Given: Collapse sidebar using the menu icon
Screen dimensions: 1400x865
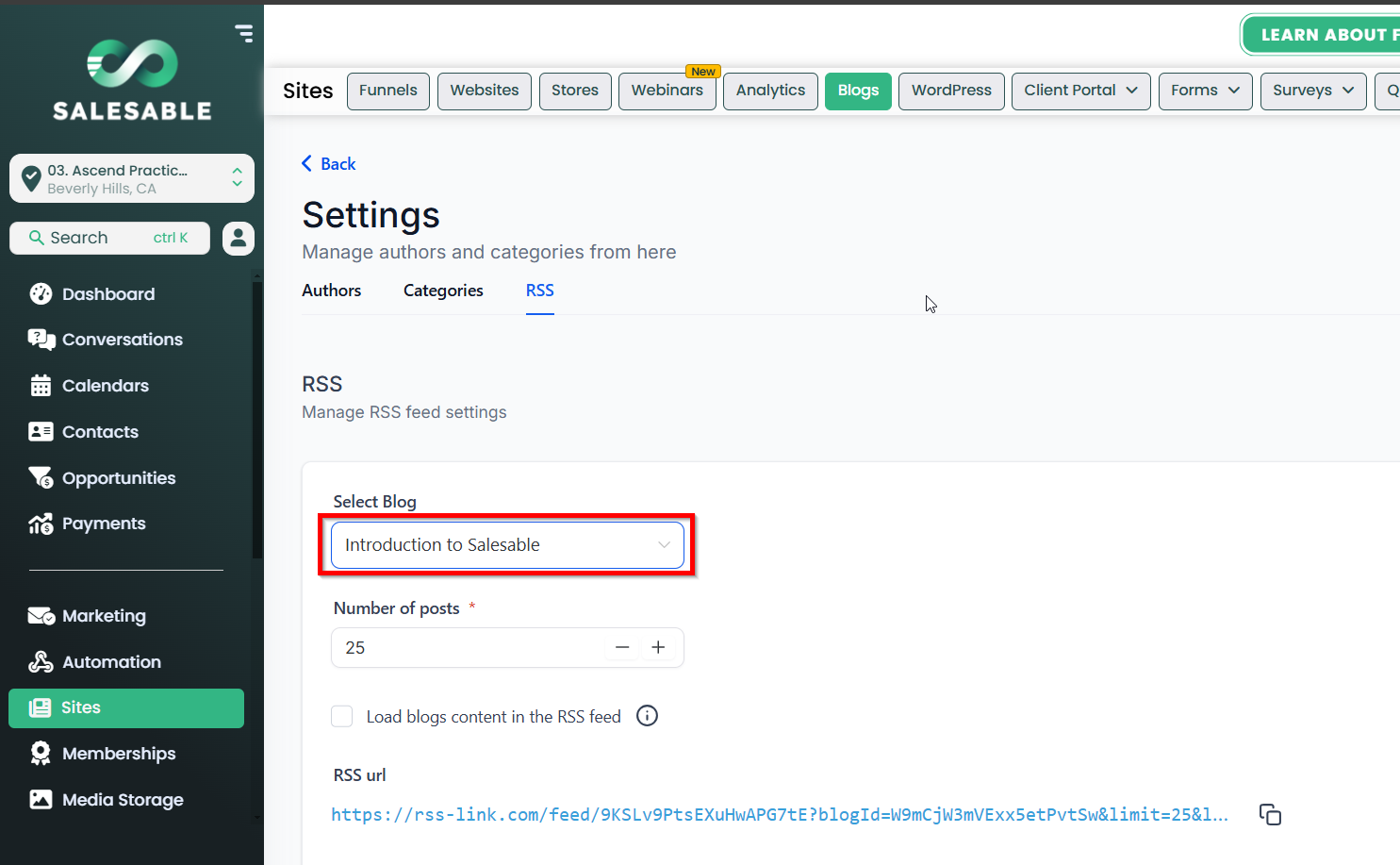Looking at the screenshot, I should tap(244, 33).
